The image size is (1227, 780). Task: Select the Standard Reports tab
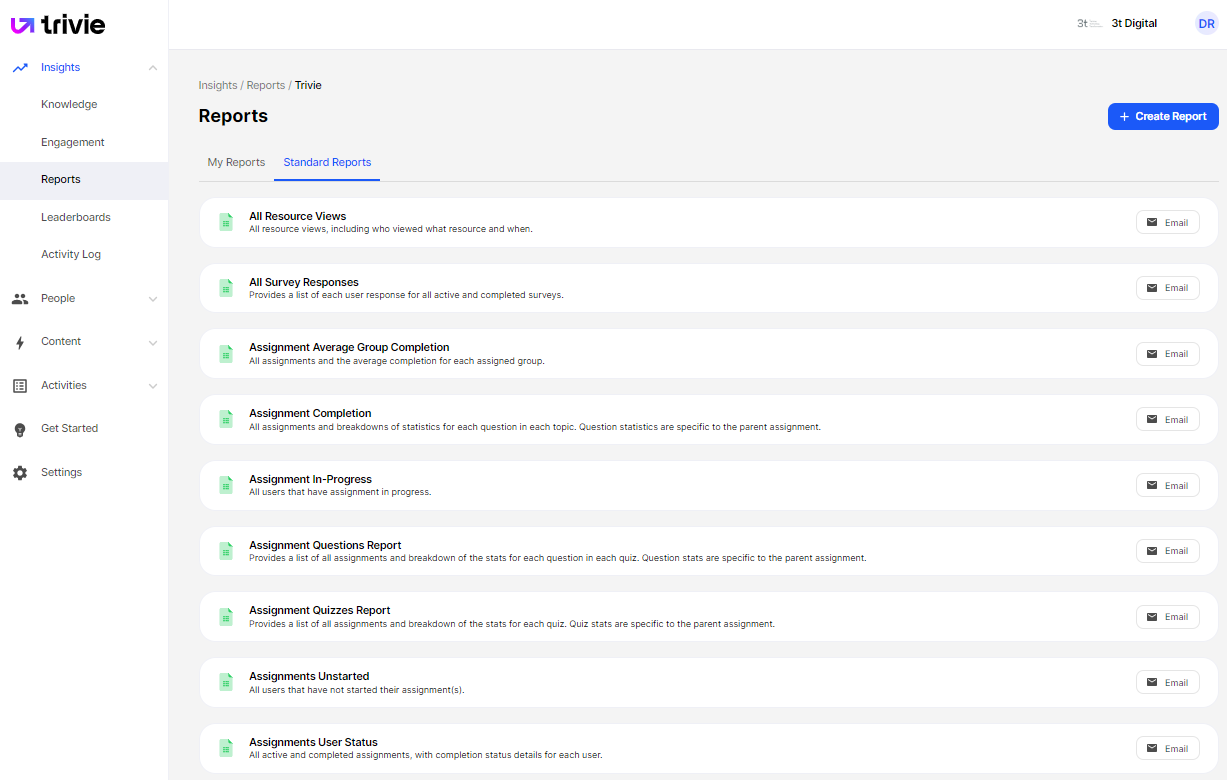coord(327,162)
